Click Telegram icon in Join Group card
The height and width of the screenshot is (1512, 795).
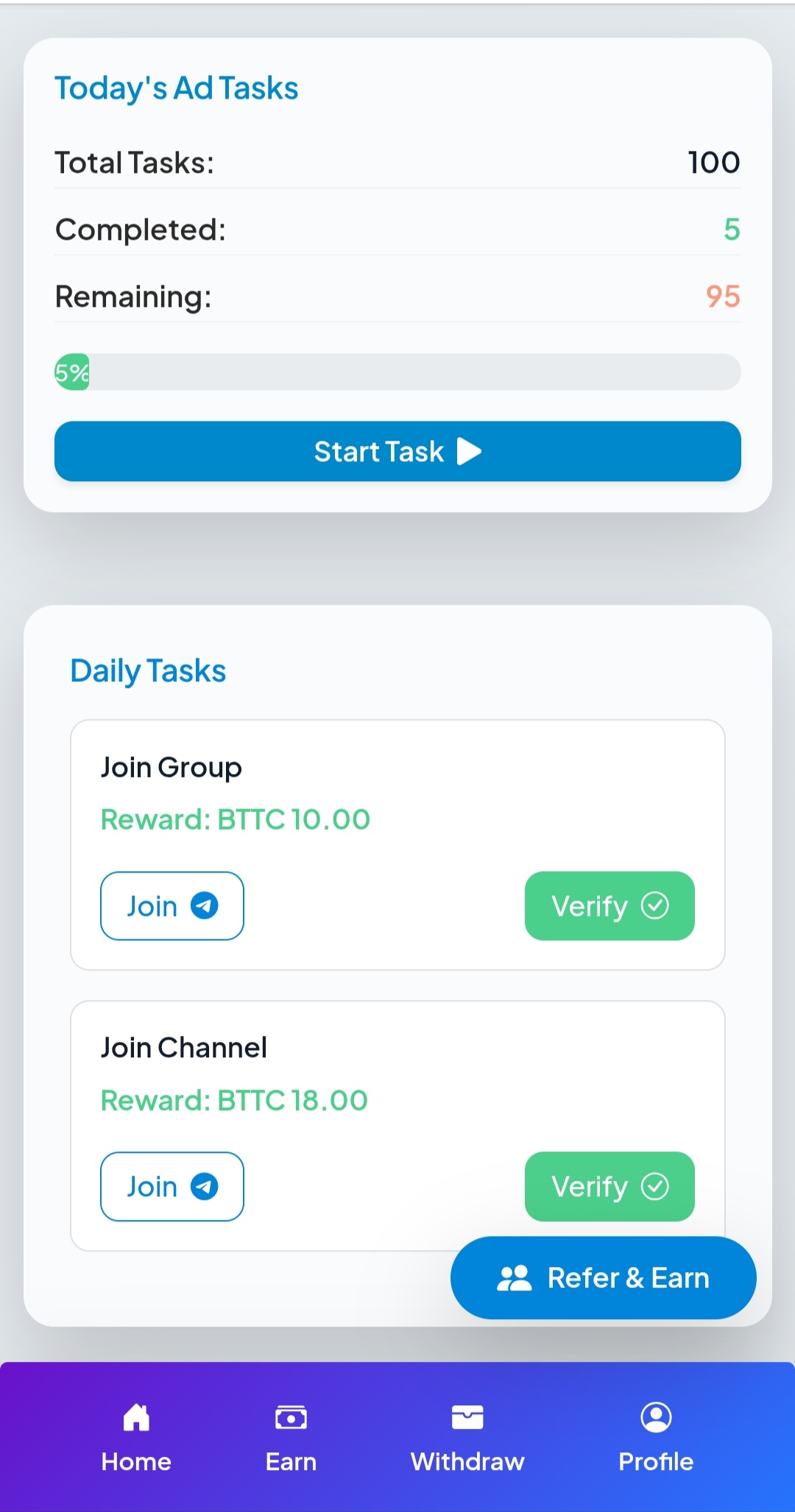click(x=205, y=906)
